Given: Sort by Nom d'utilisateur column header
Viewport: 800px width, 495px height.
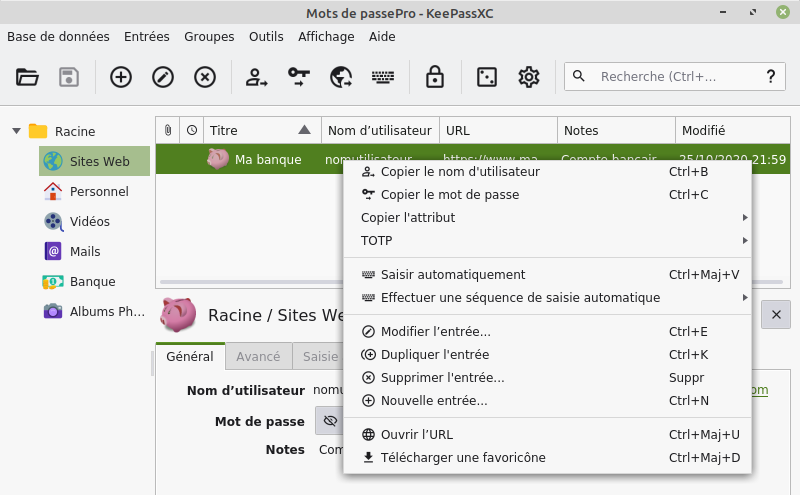Looking at the screenshot, I should click(x=380, y=130).
